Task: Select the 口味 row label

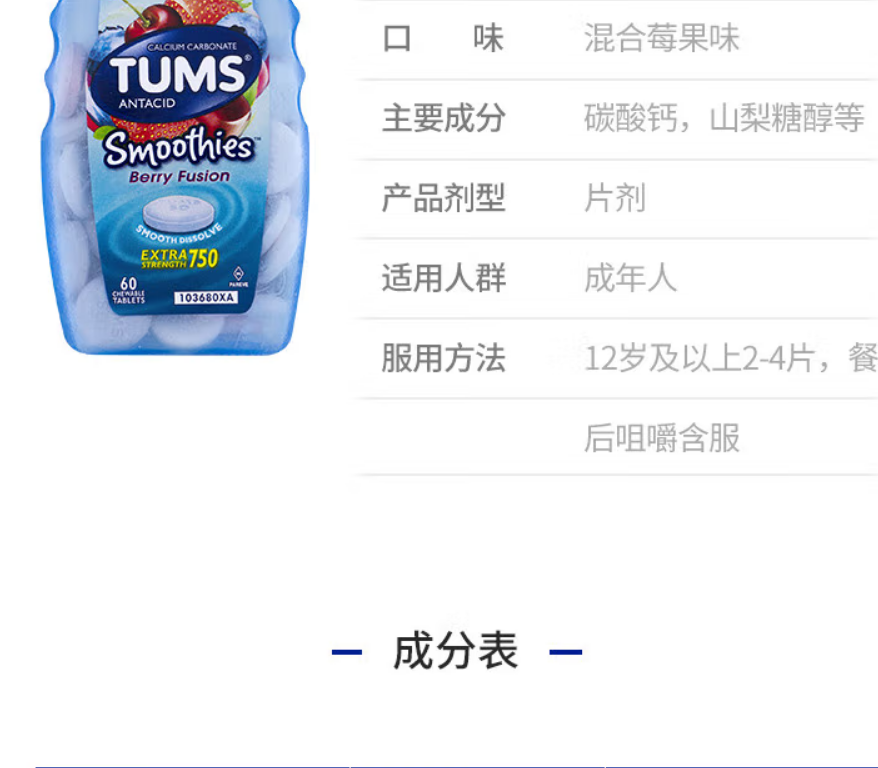Action: 443,39
